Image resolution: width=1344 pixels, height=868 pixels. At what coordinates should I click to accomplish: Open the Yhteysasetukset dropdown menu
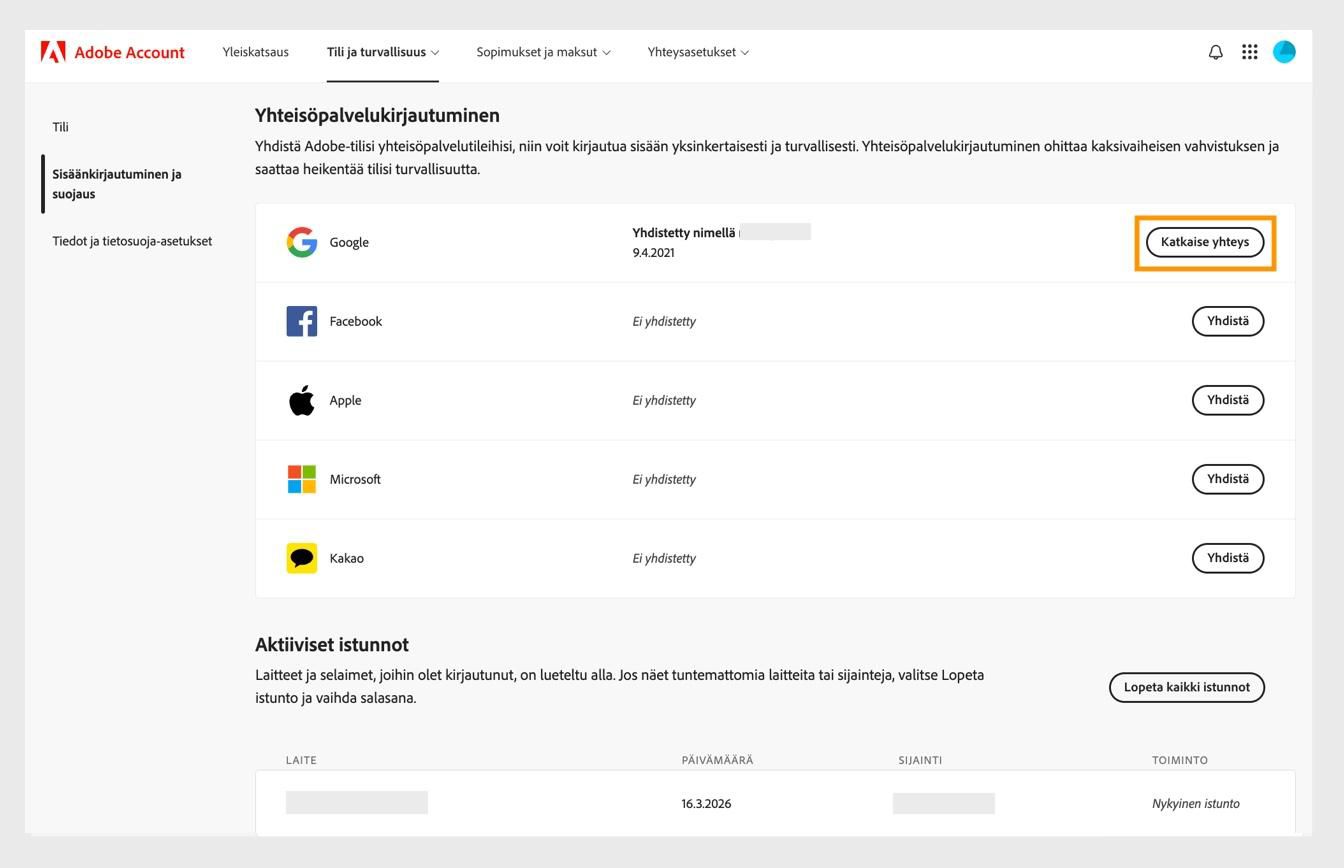point(697,51)
